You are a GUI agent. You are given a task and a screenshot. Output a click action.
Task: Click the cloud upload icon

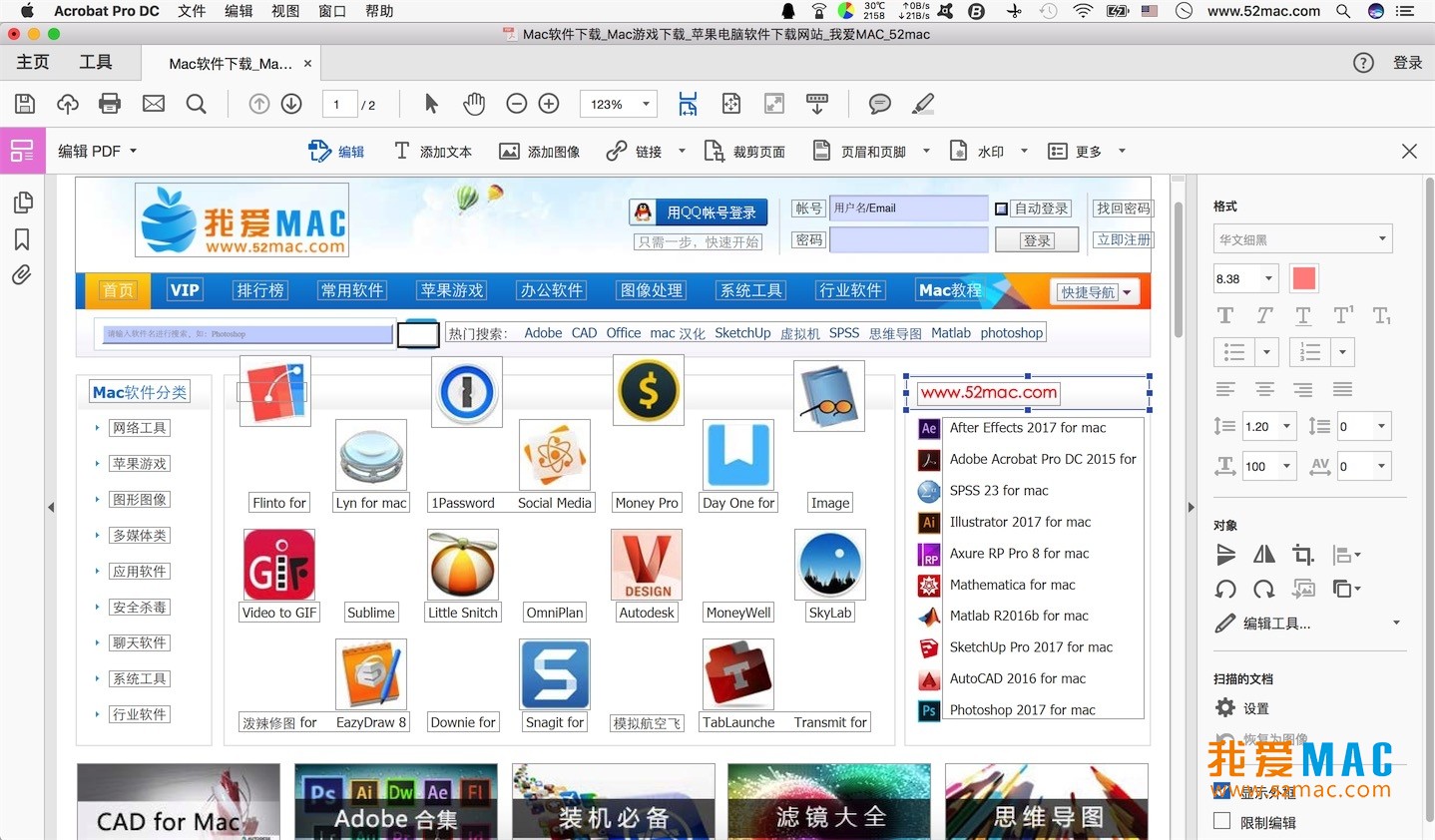point(68,104)
